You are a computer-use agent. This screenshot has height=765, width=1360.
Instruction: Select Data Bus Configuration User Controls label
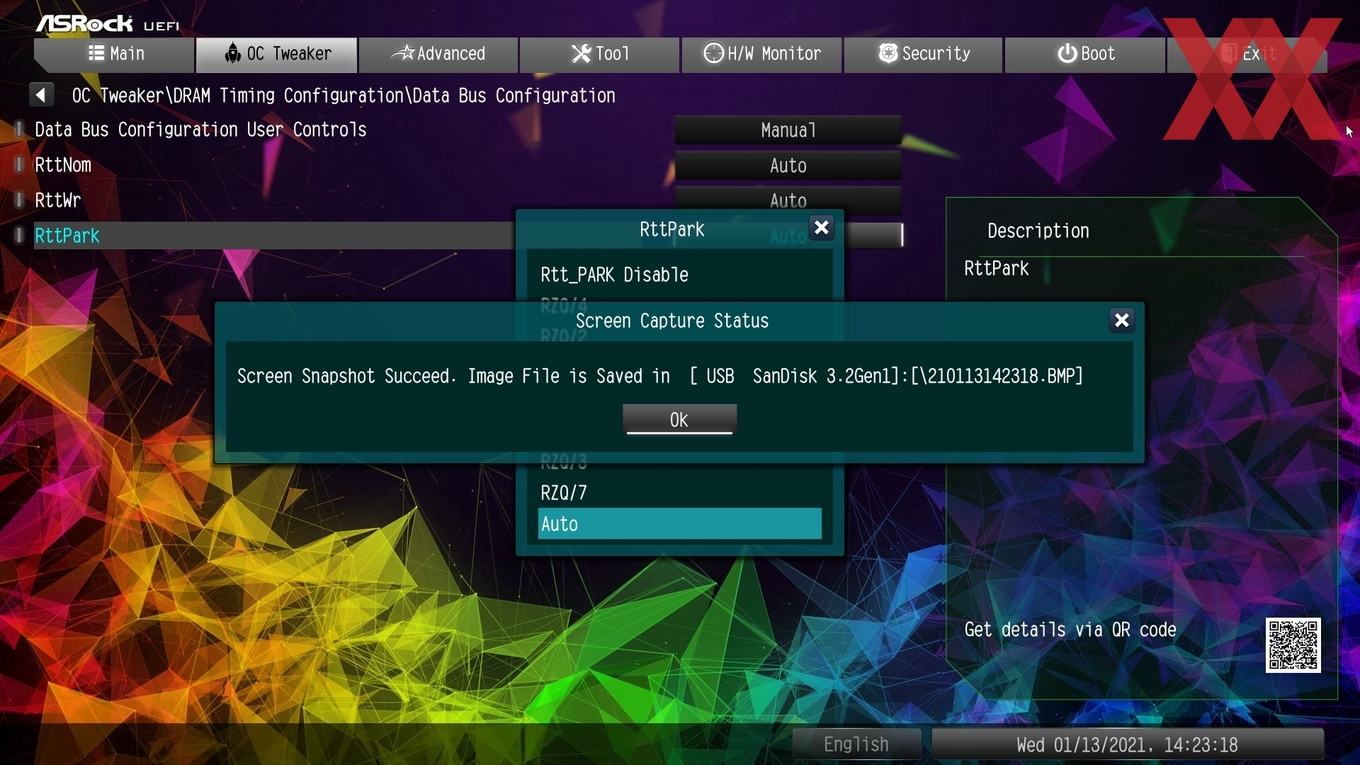click(201, 130)
